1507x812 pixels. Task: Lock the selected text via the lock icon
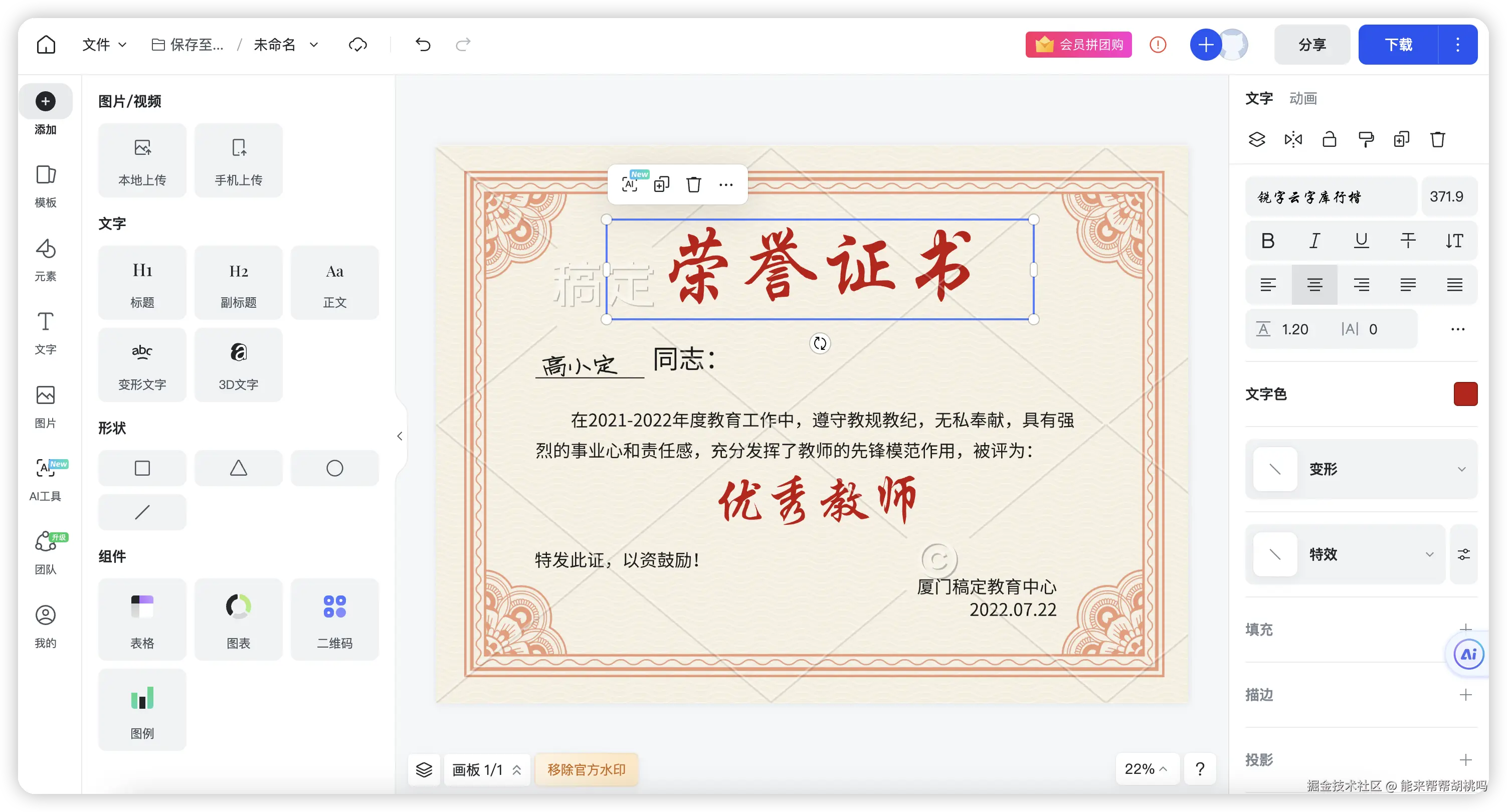1329,139
